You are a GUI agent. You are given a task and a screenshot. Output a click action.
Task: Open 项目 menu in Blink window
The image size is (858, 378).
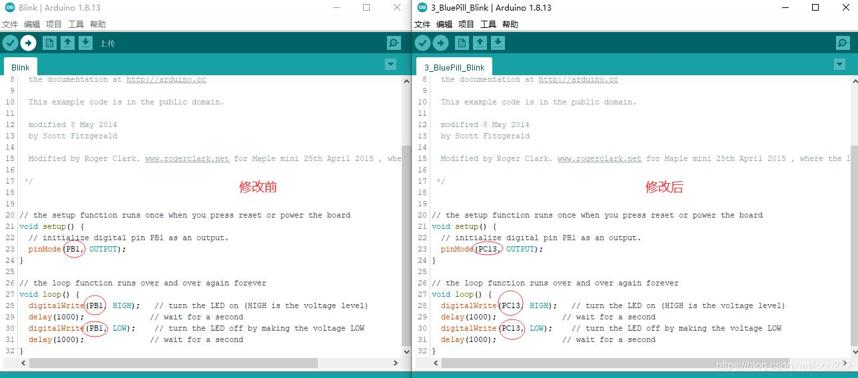click(54, 24)
